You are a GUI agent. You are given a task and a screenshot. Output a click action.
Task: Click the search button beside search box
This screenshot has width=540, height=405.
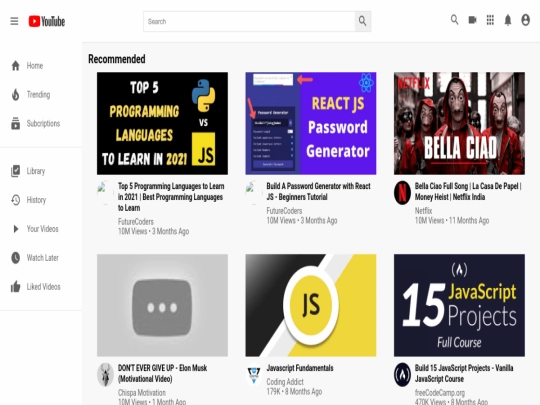point(363,21)
